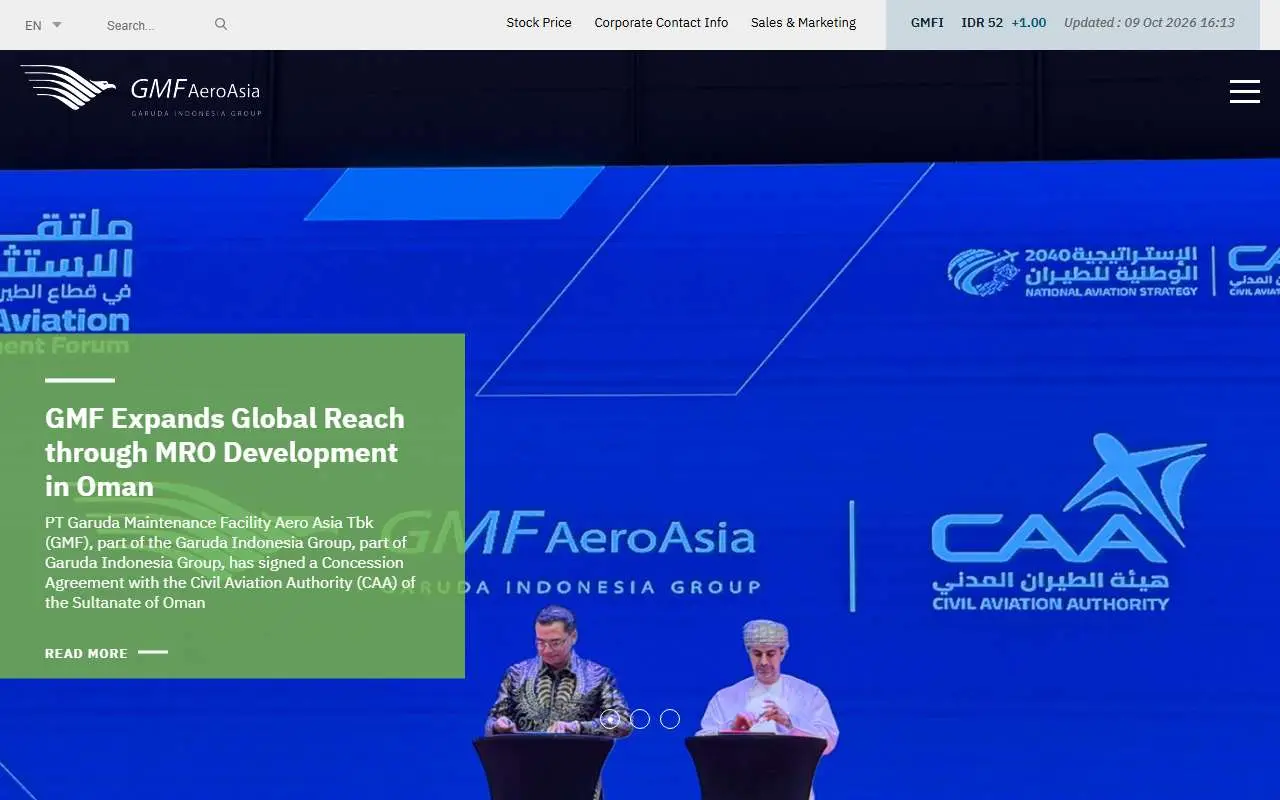Go to homepage via GMF AeroAsia logo
1280x800 pixels.
[140, 90]
